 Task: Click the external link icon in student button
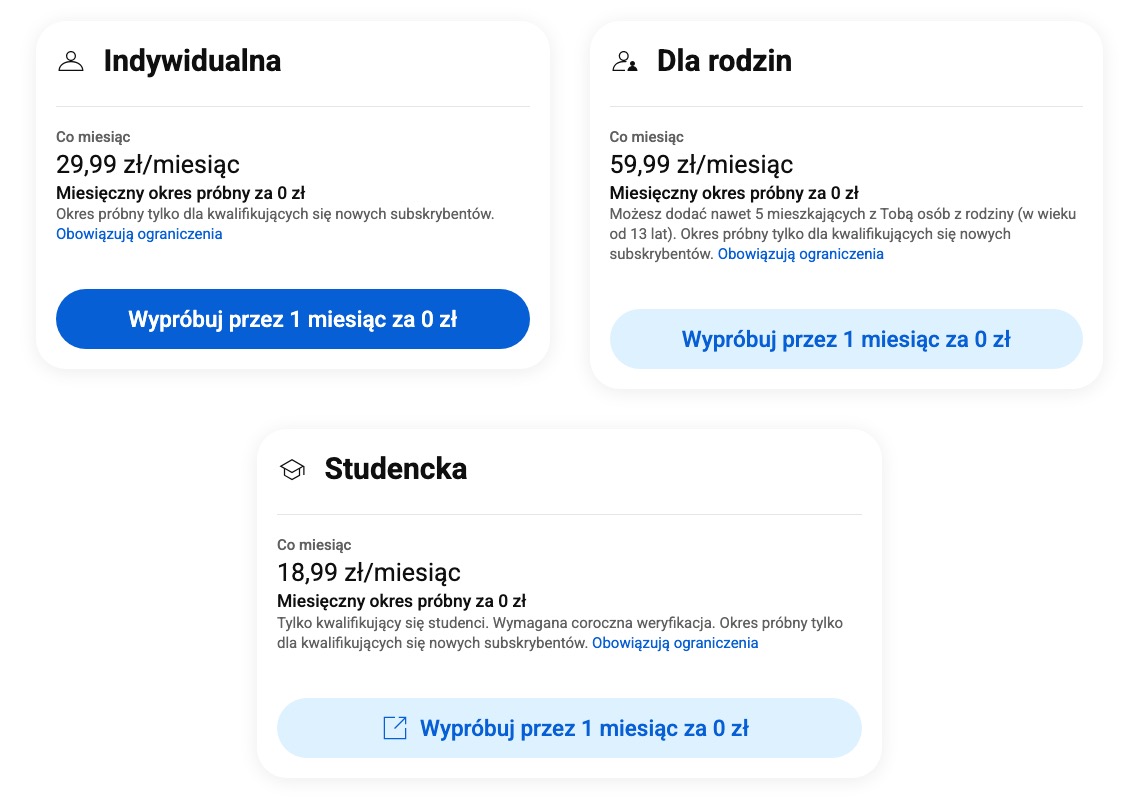click(x=395, y=727)
